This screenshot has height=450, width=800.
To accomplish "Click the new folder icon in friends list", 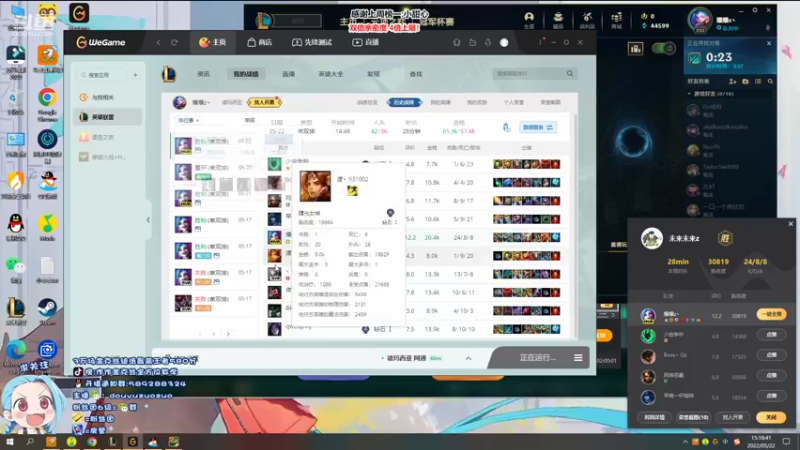I will [x=745, y=81].
